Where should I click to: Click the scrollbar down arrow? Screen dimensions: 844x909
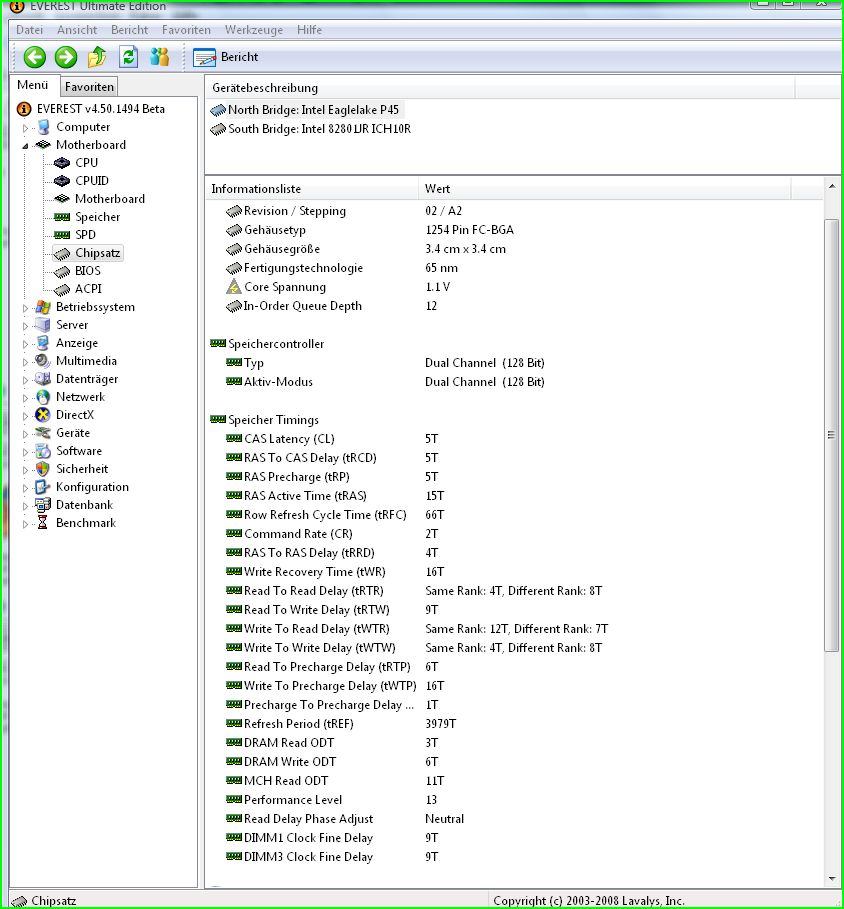click(x=832, y=880)
